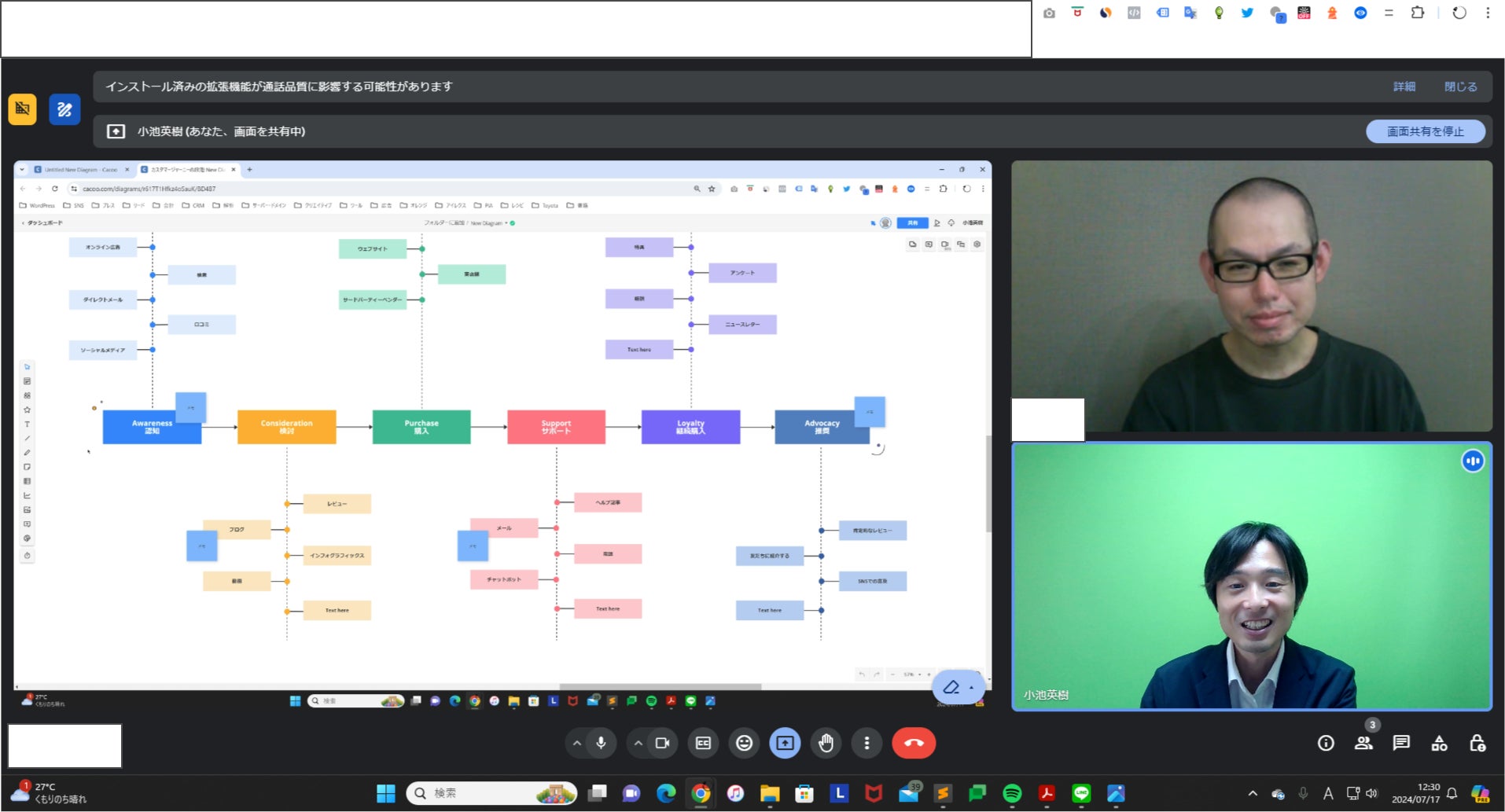
Task: Open host controls lock icon
Action: [1477, 743]
